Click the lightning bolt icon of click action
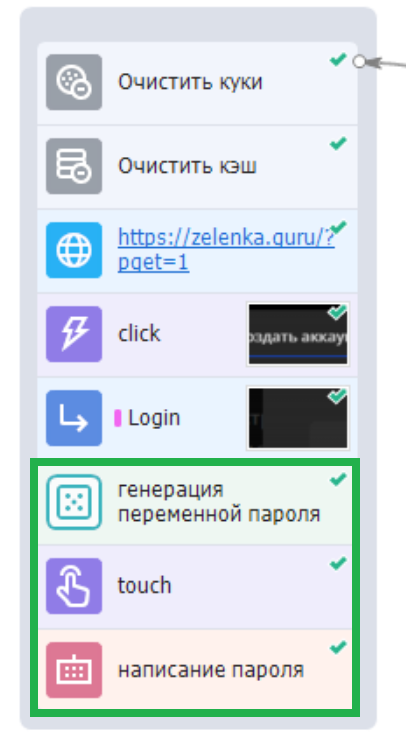 coord(74,334)
